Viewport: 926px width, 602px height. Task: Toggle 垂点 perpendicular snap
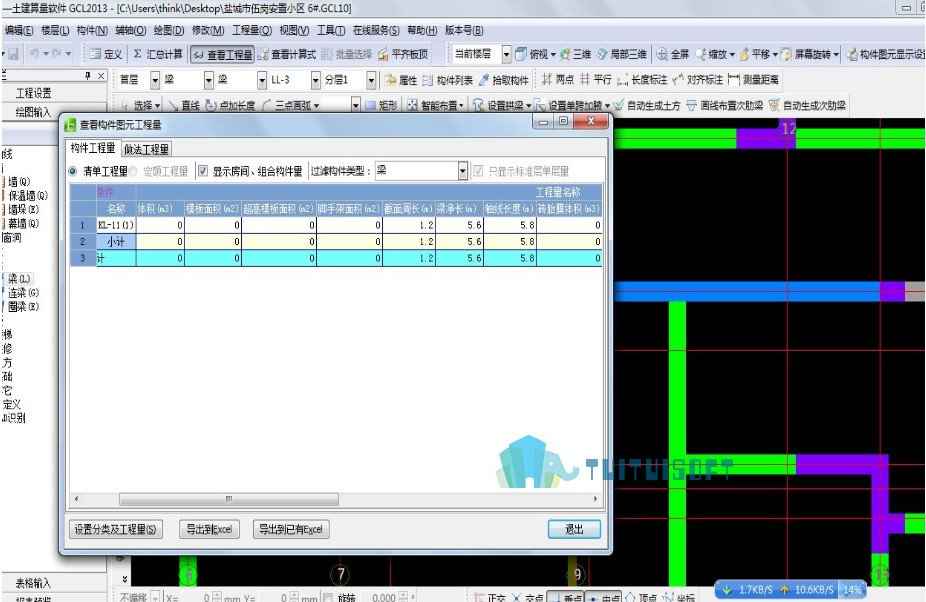coord(565,598)
